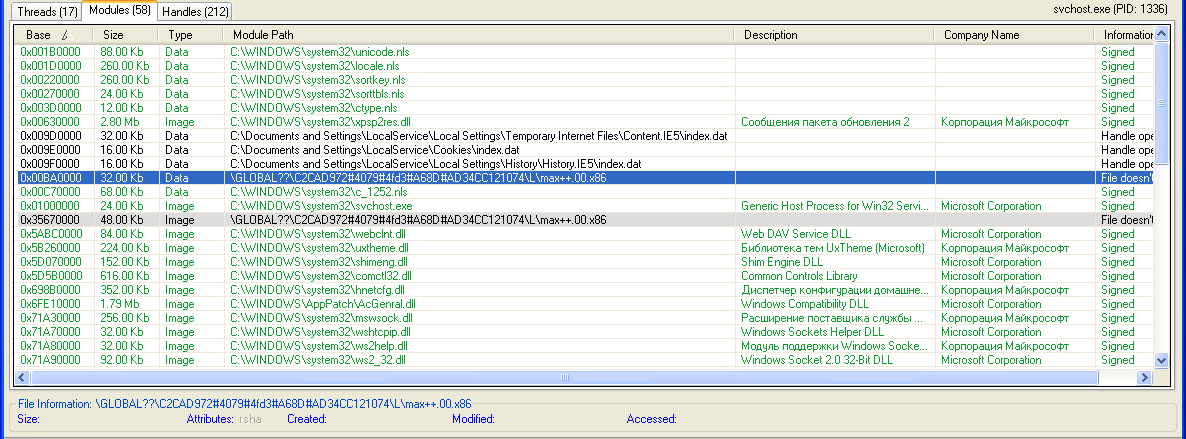Select the ws2_32.dll module row

[x=318, y=360]
